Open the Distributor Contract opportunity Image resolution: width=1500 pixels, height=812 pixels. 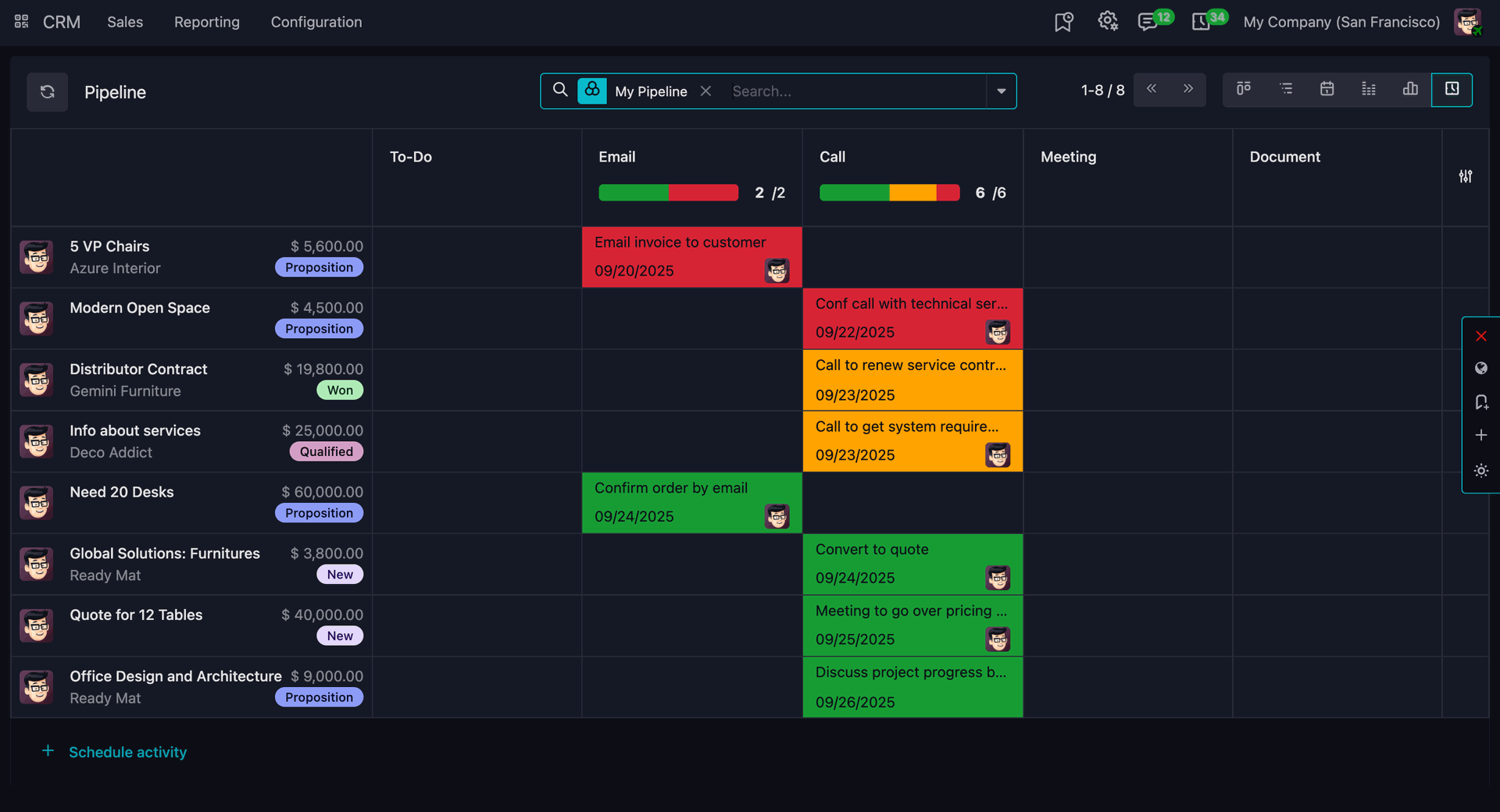tap(138, 369)
